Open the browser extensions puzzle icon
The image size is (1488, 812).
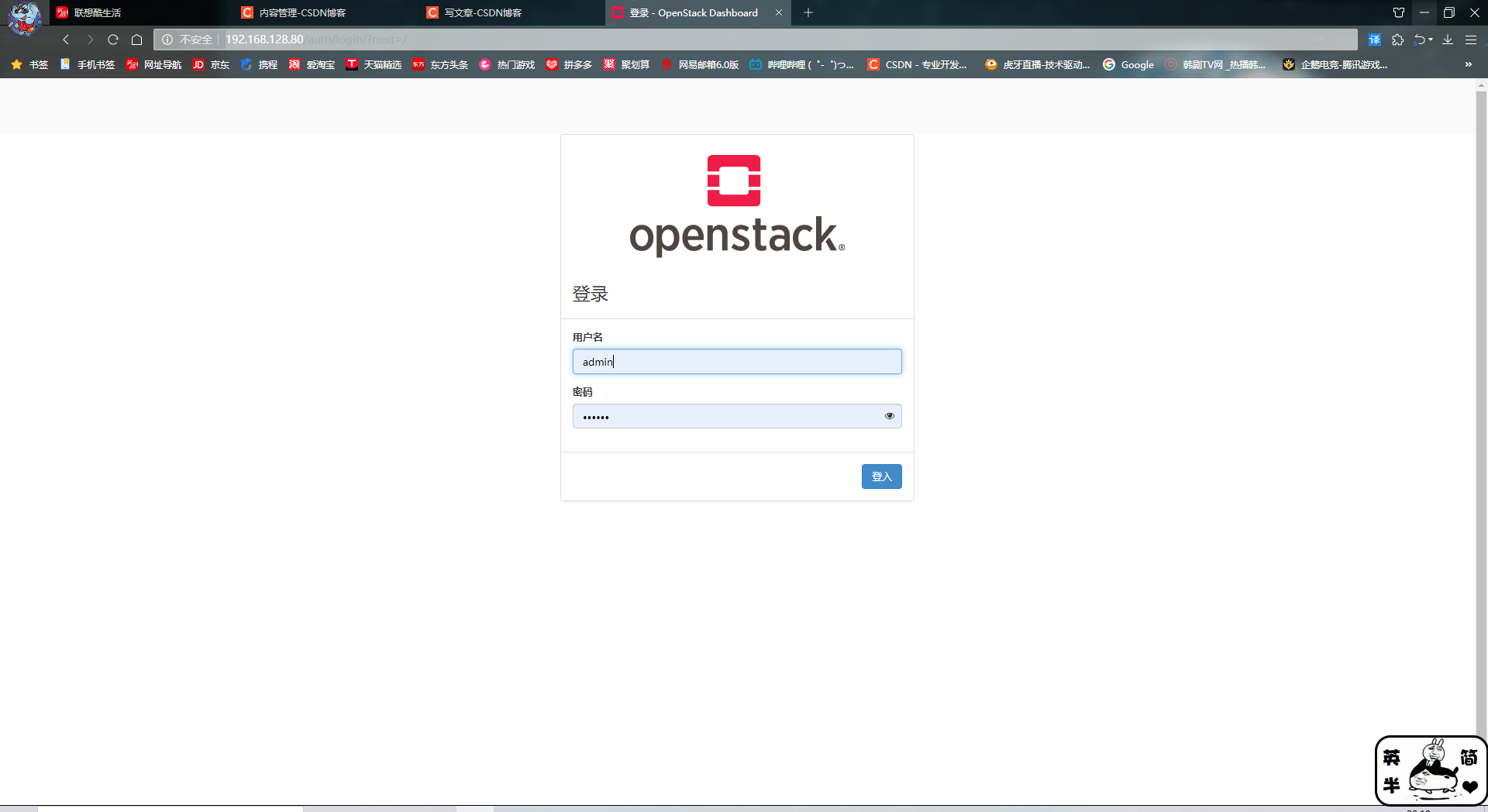tap(1399, 39)
